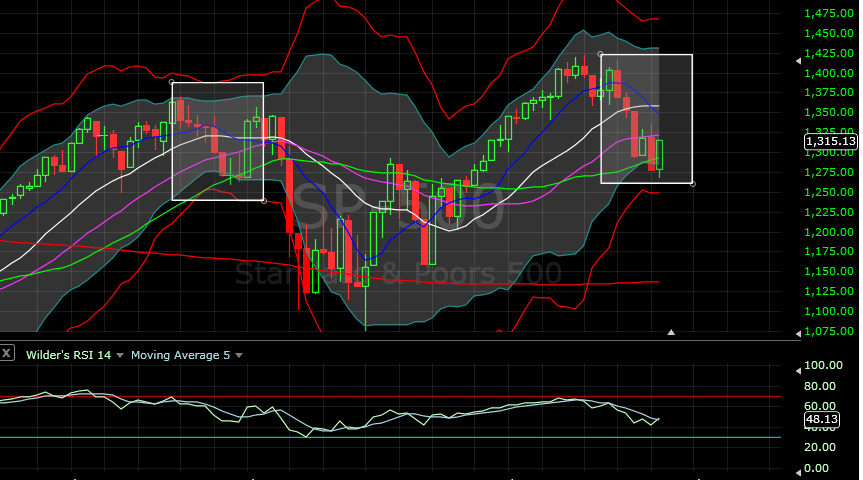Click the 1,100.00 price axis label
Screen dimensions: 863x480
829,311
